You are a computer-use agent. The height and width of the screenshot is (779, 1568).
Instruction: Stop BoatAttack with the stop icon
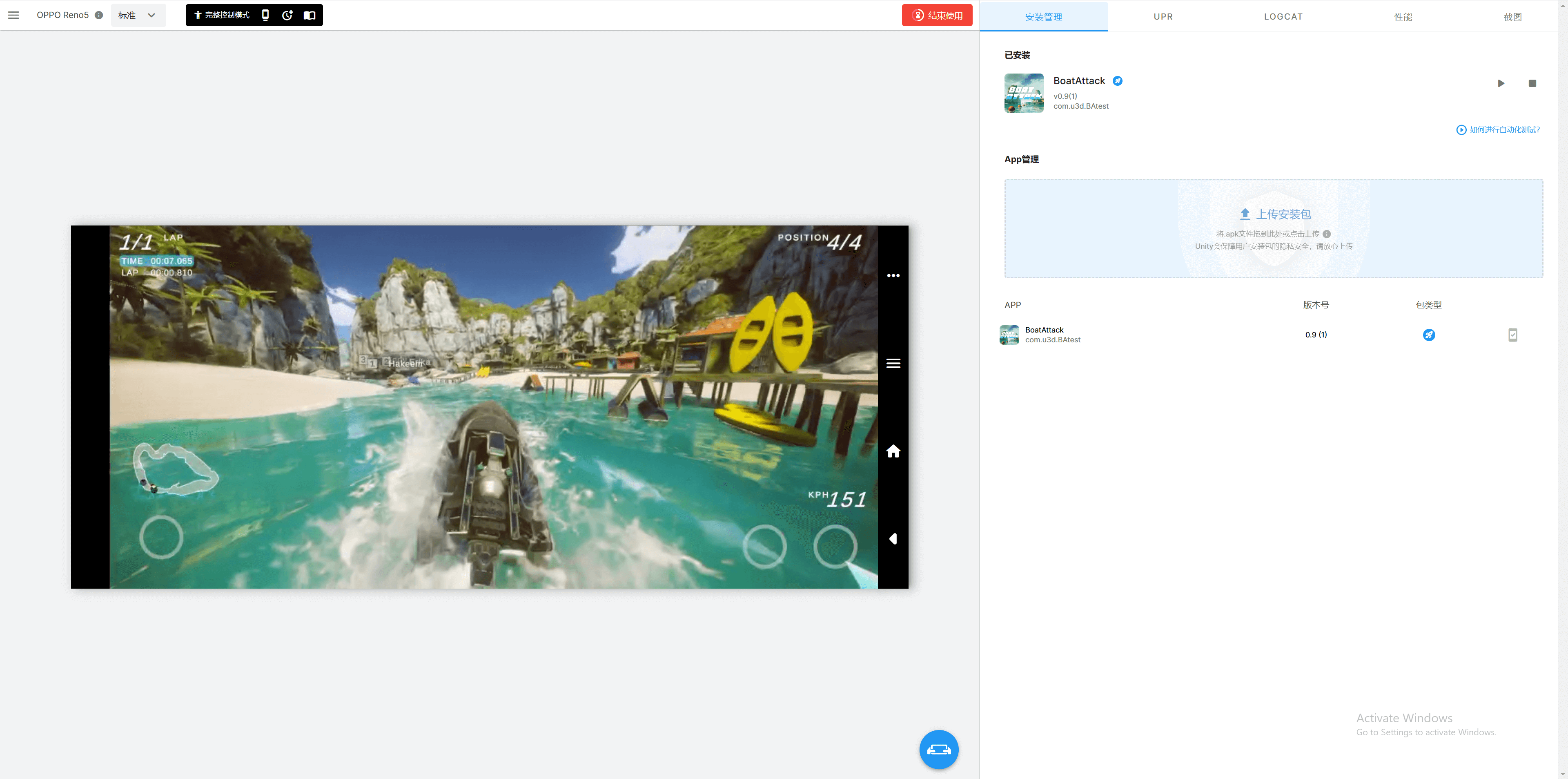click(x=1532, y=83)
